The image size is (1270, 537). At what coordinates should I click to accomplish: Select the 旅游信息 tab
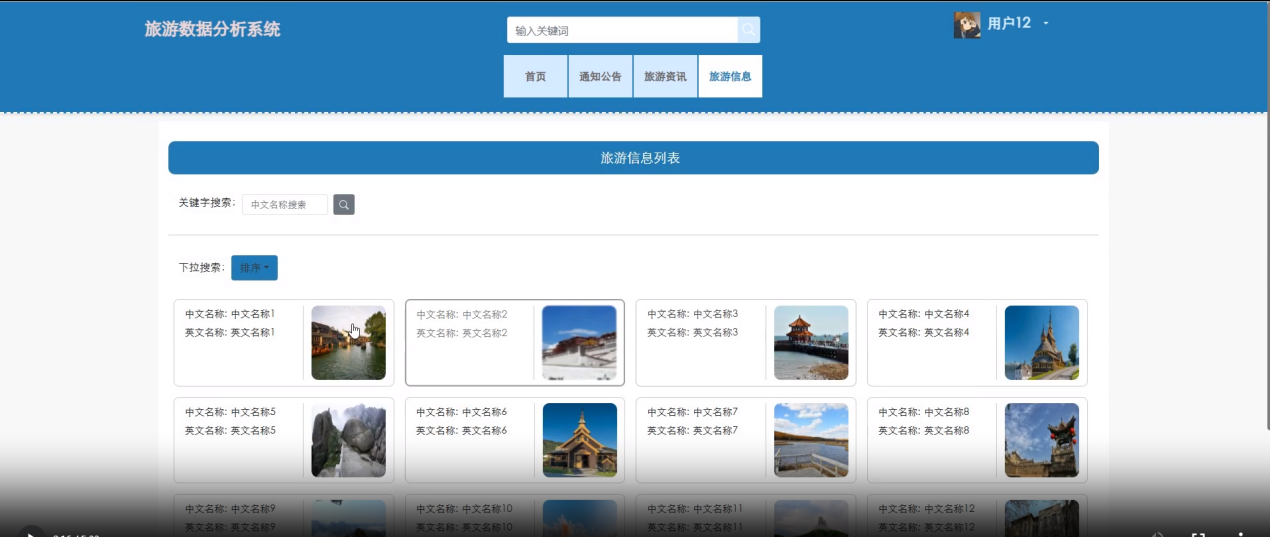tap(730, 76)
